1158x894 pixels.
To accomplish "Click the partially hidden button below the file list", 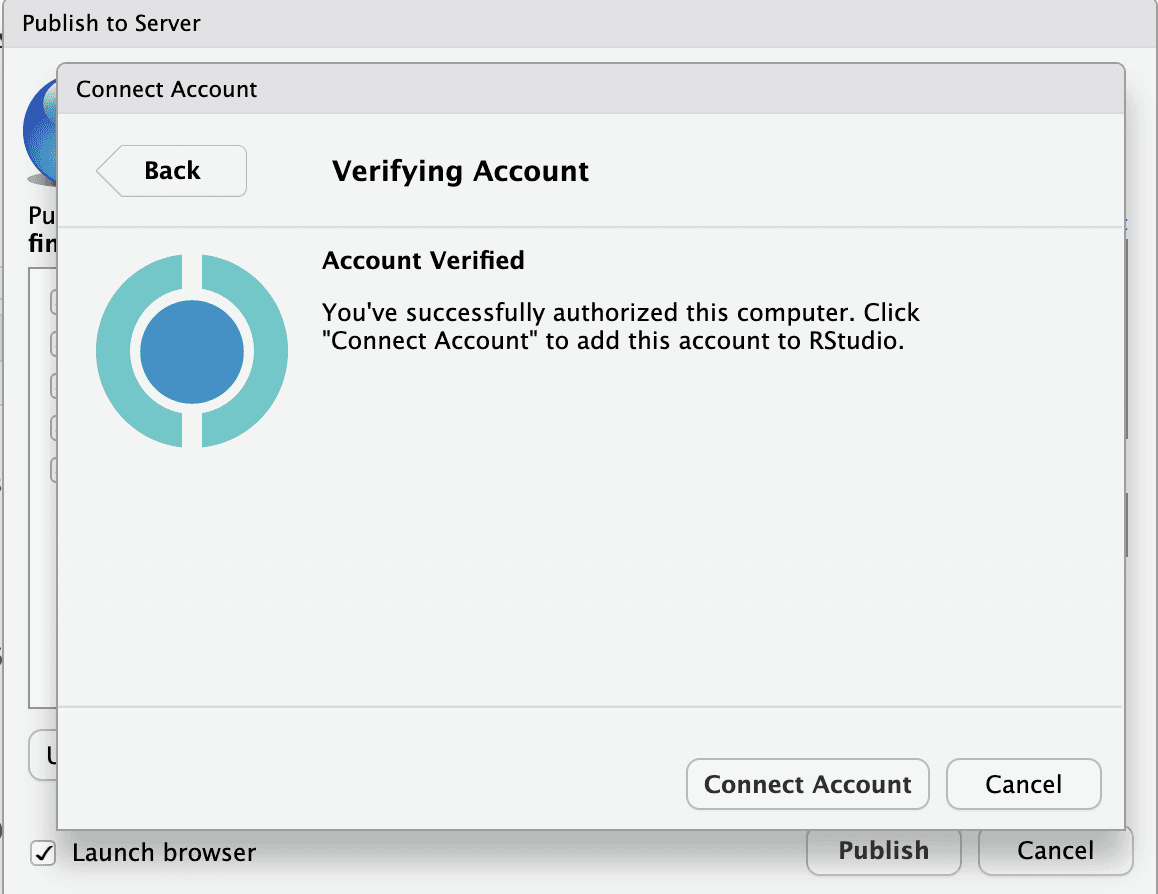I will tap(44, 756).
